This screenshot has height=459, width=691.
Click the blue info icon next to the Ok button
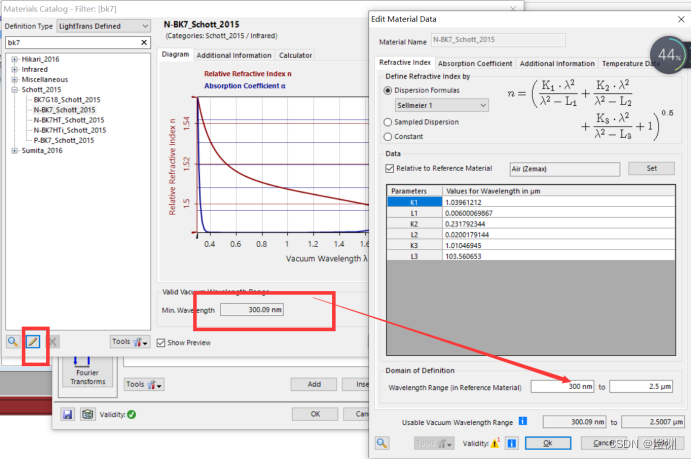[x=512, y=443]
